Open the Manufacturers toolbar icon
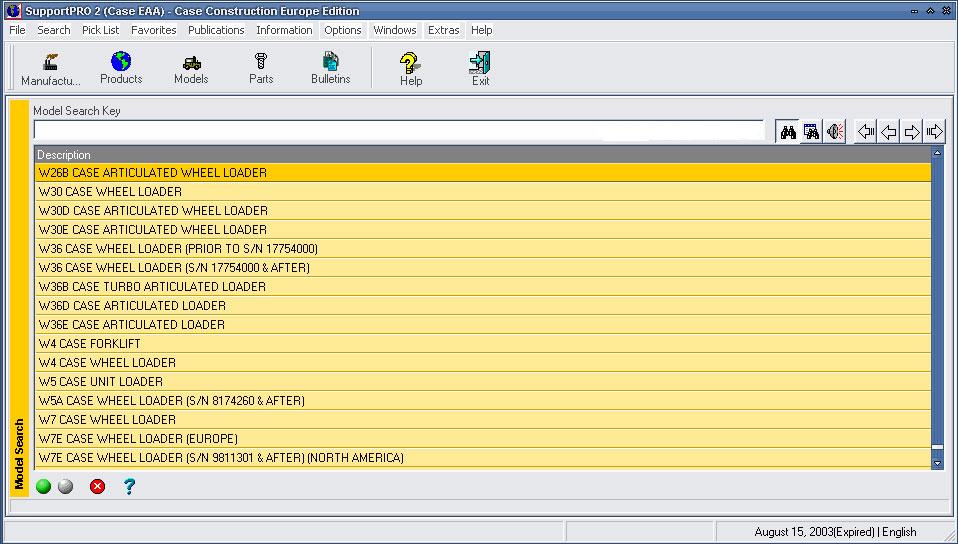This screenshot has height=544, width=958. (51, 68)
